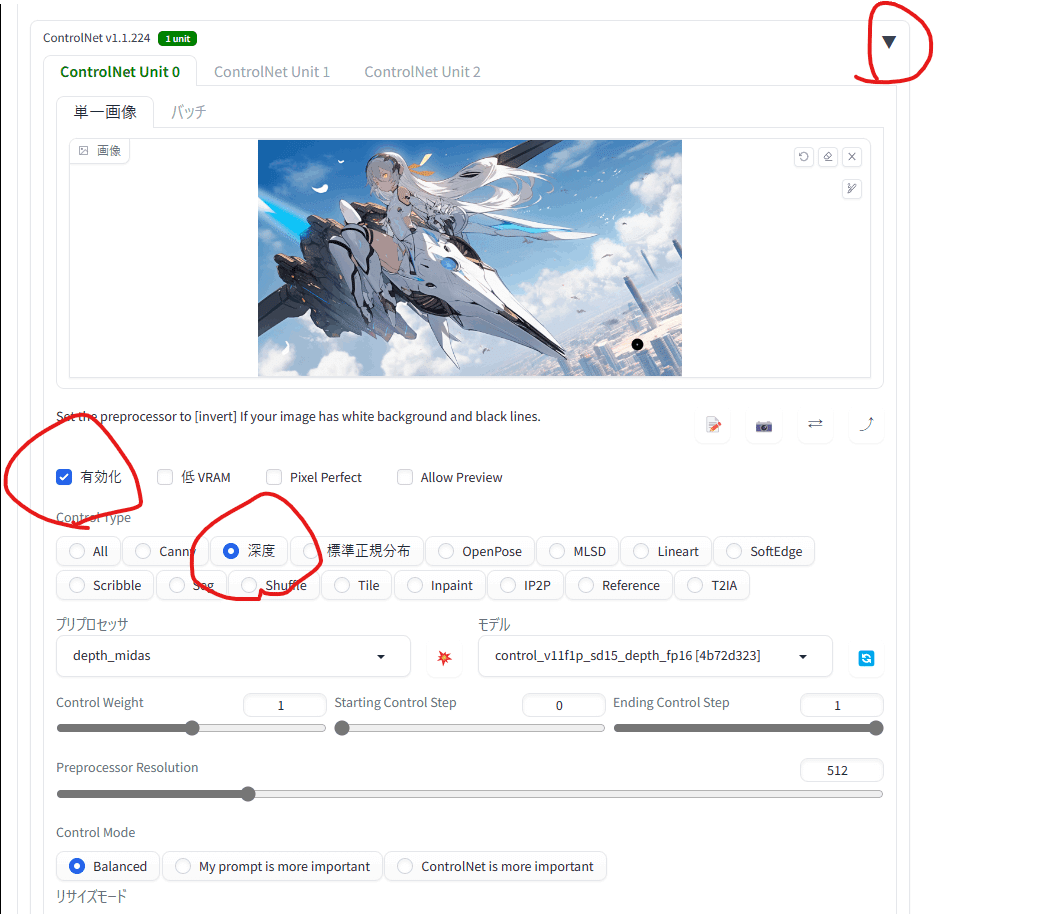Select the Seg control type
Image resolution: width=1038 pixels, height=914 pixels.
[x=192, y=585]
